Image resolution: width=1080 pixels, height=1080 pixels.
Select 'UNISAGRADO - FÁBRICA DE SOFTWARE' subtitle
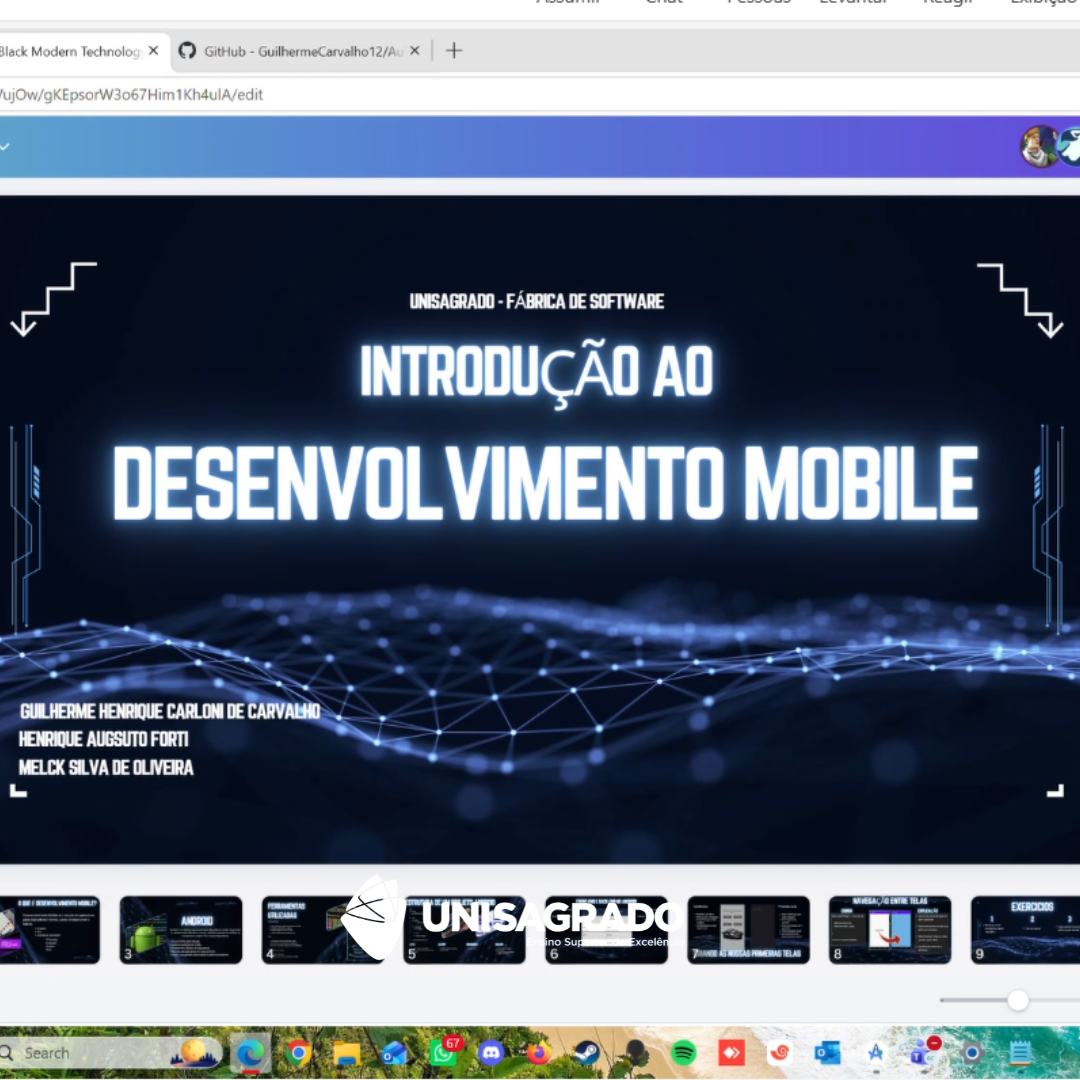click(x=537, y=302)
